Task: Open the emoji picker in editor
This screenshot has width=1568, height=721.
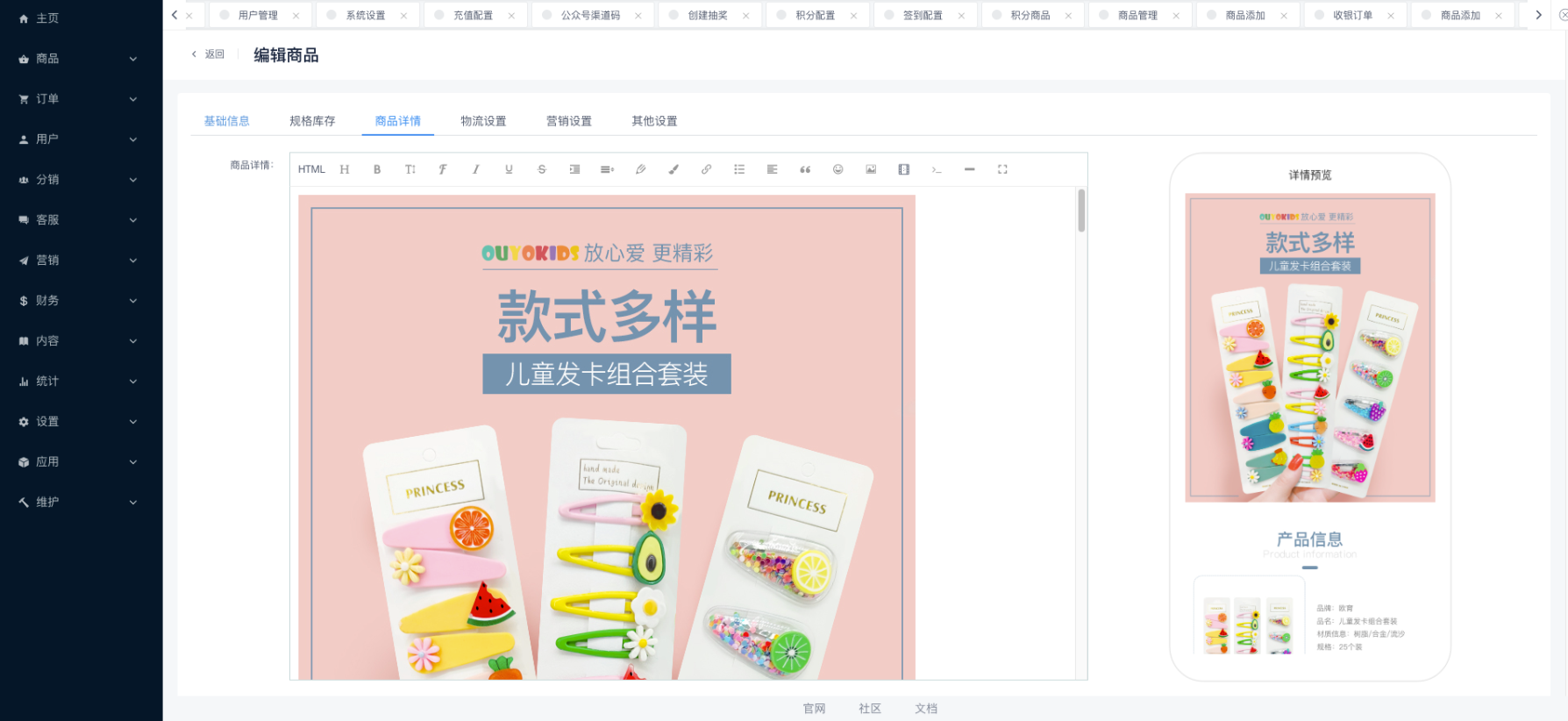Action: [837, 169]
